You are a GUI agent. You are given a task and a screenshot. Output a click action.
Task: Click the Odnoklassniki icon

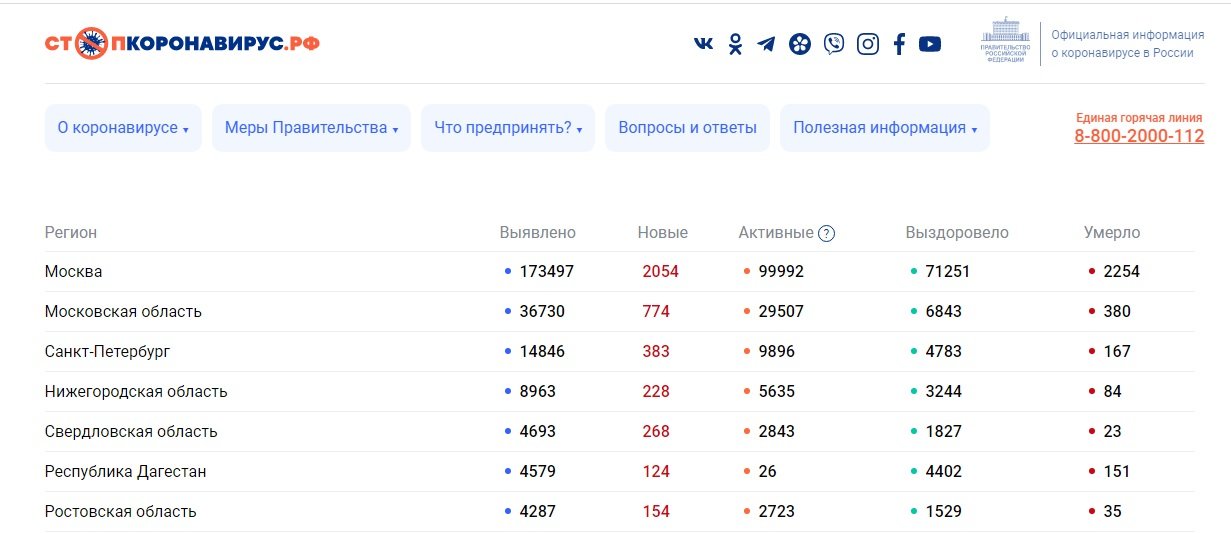[735, 44]
